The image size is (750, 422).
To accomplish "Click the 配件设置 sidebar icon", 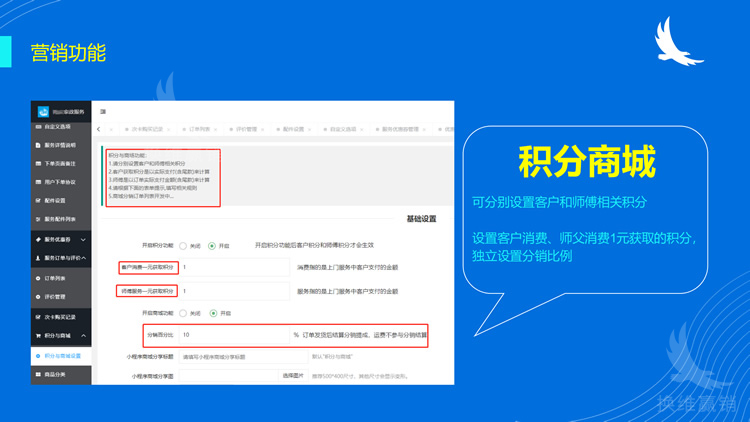I will click(x=38, y=200).
